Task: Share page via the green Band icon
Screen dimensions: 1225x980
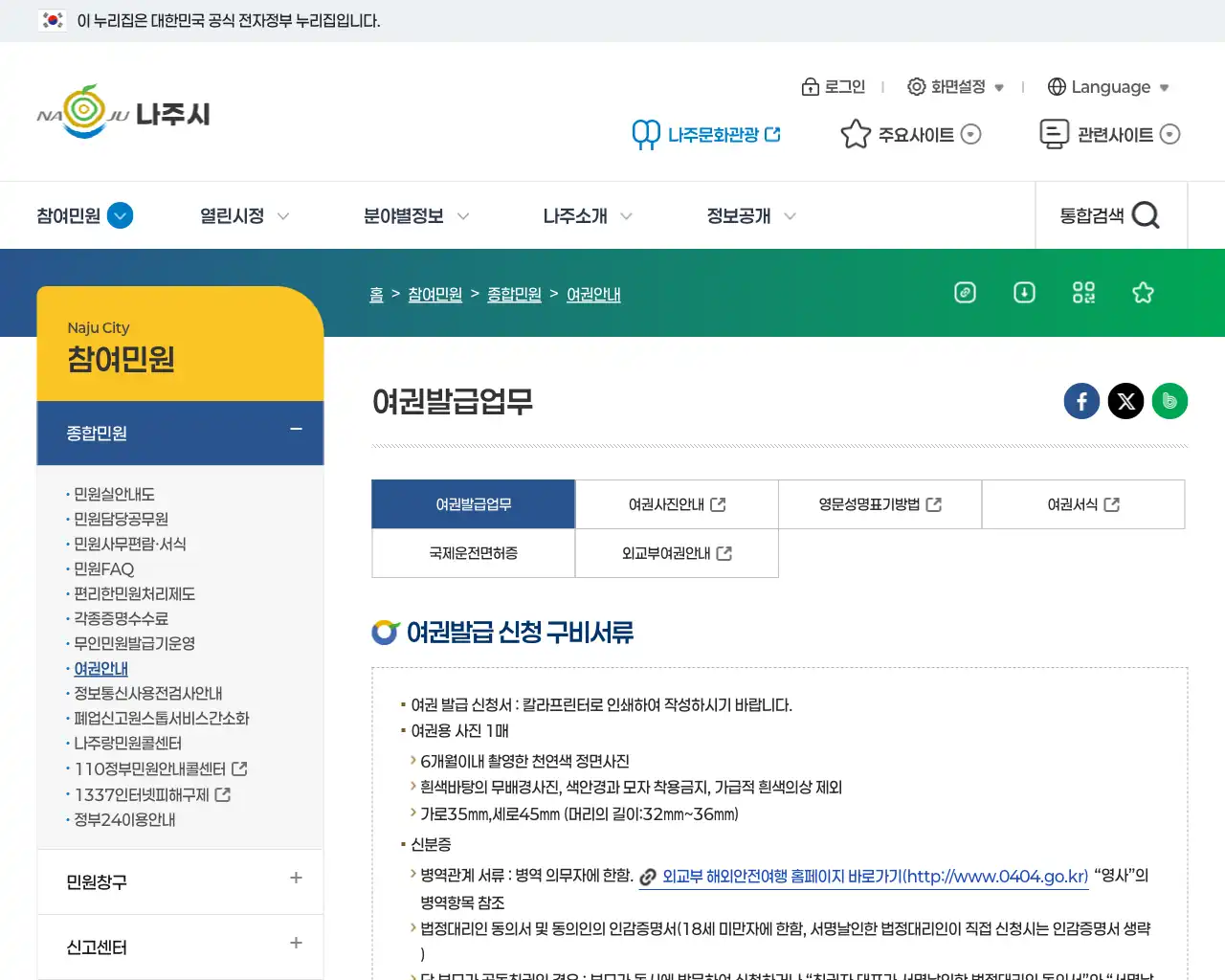Action: pyautogui.click(x=1169, y=401)
